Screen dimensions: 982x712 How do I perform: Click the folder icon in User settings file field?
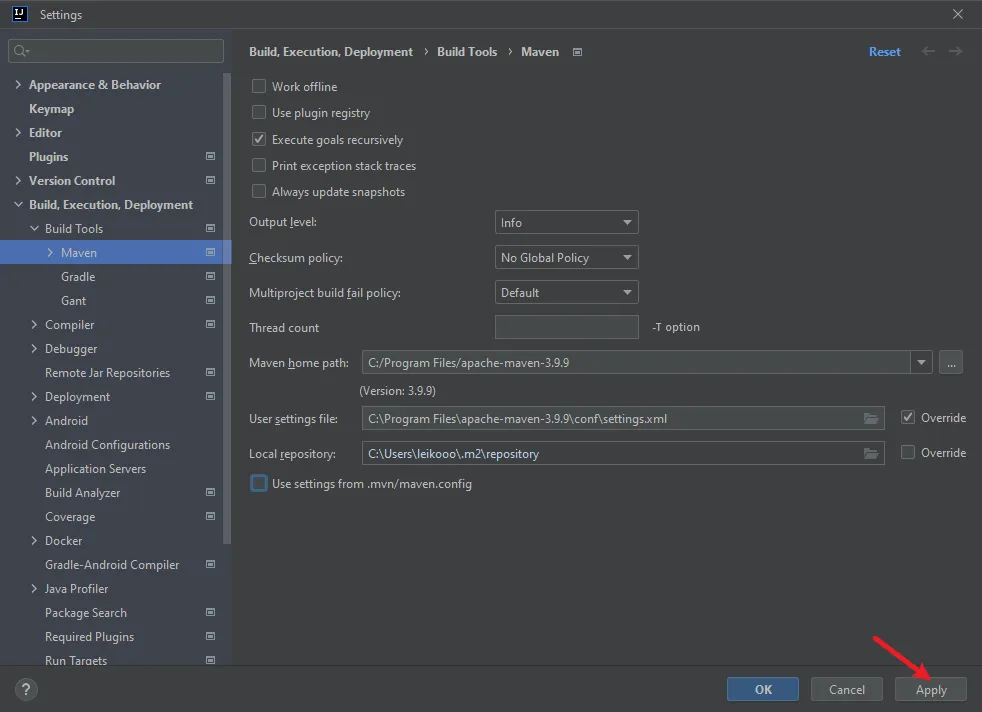[871, 418]
